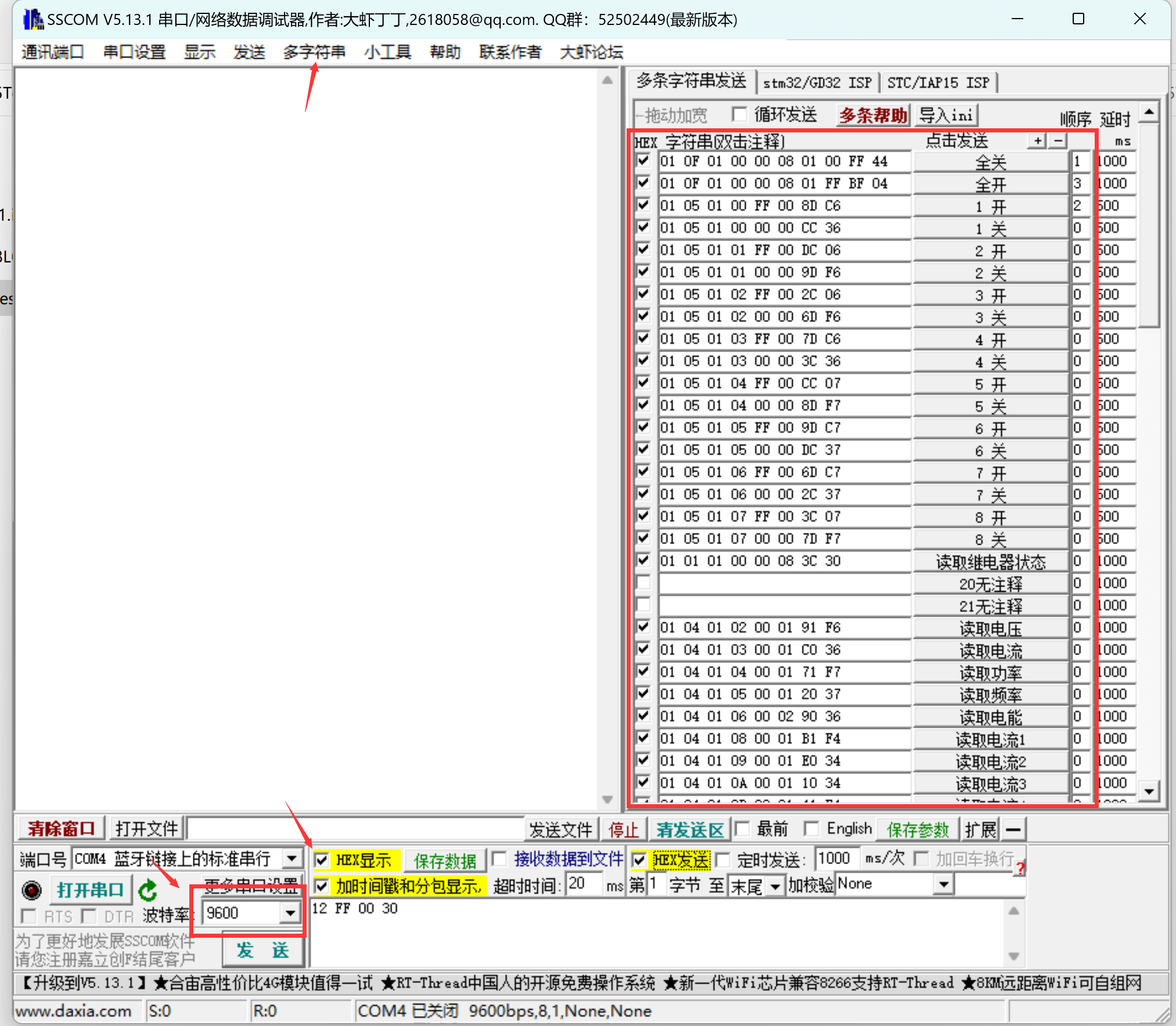The image size is (1176, 1026).
Task: Enable 定时发送 checkbox
Action: pyautogui.click(x=724, y=860)
